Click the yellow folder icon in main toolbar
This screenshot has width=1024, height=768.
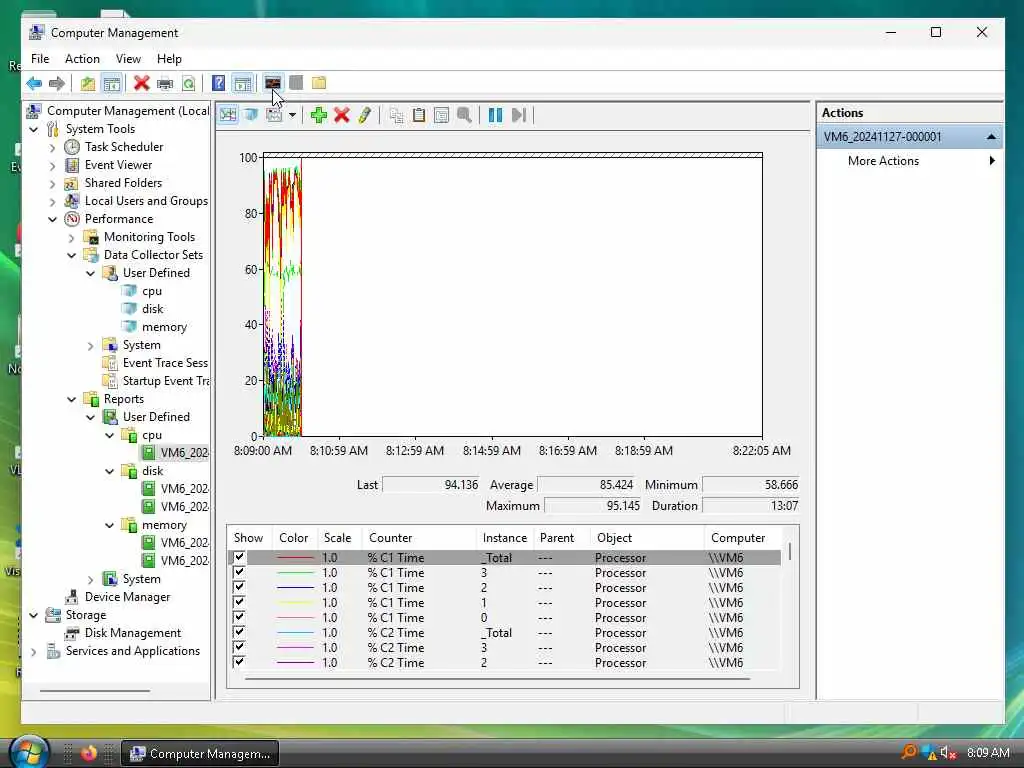pos(319,83)
